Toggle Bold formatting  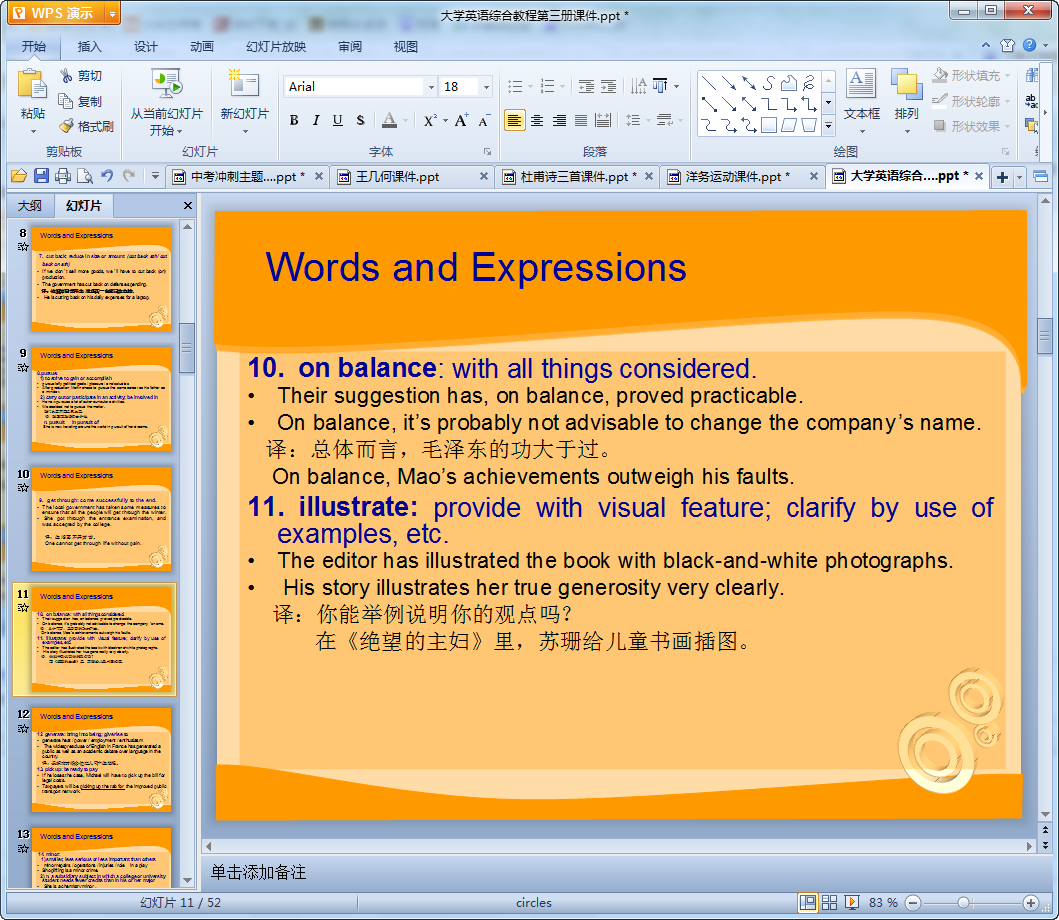[x=294, y=120]
